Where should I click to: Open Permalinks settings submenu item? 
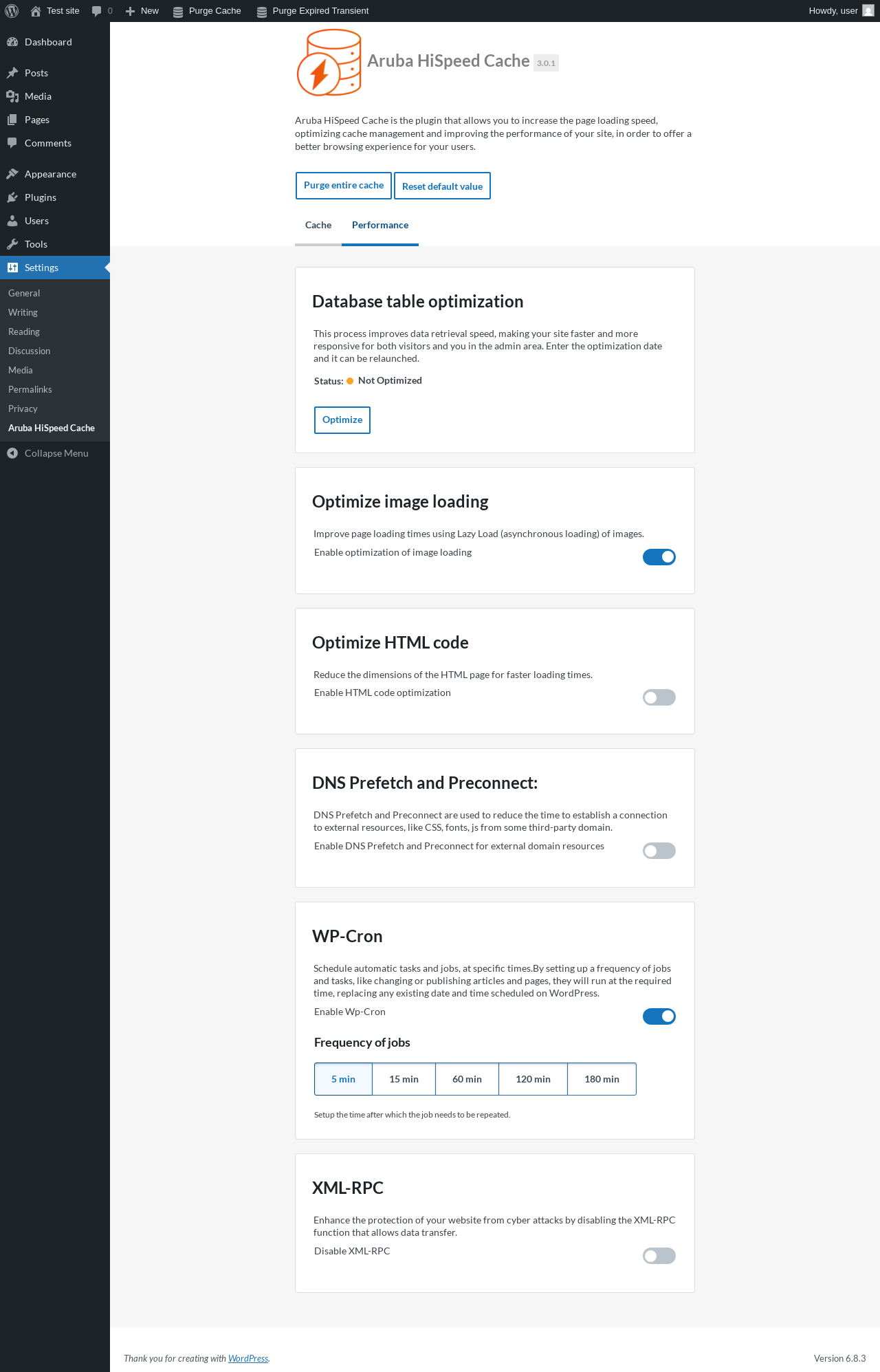click(x=30, y=389)
